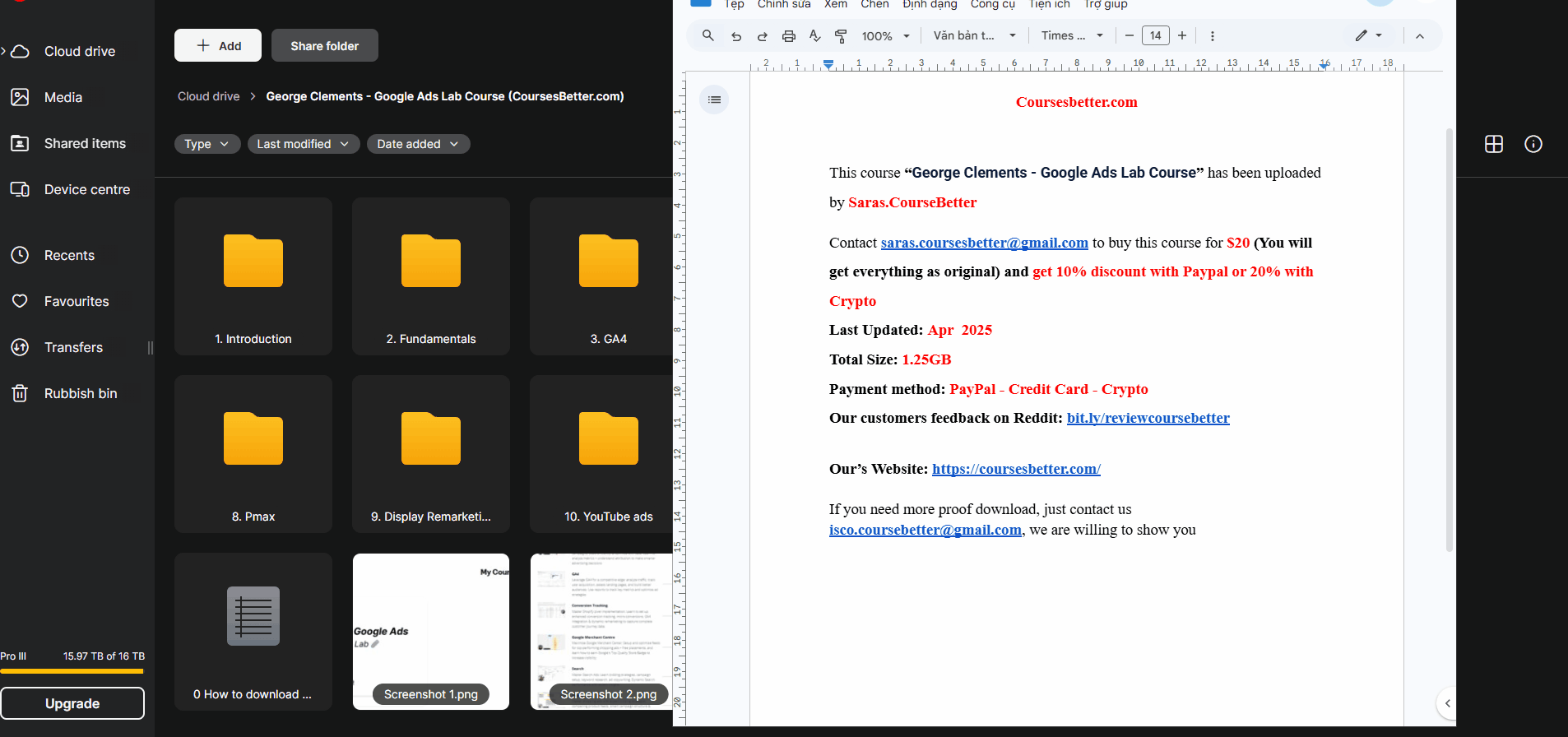
Task: Open the 3. GA4 folder
Action: click(601, 276)
